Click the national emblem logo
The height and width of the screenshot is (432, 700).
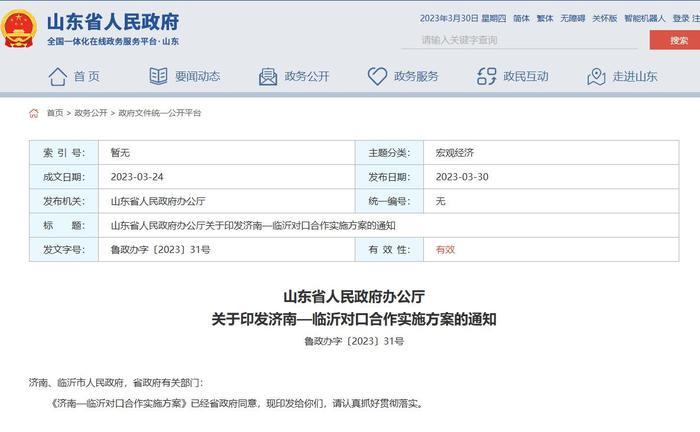18,29
